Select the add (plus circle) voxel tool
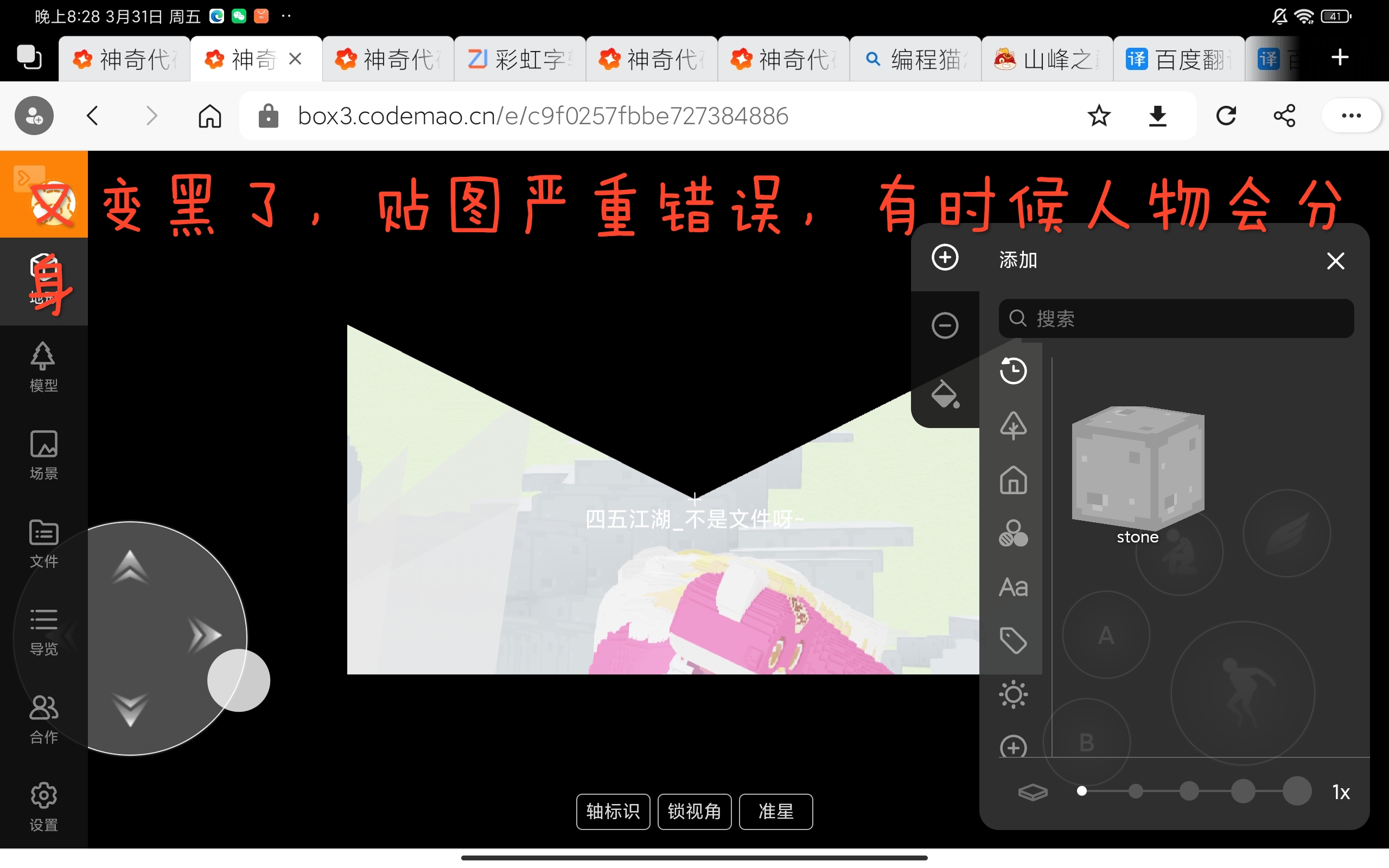The width and height of the screenshot is (1389, 868). pyautogui.click(x=945, y=257)
